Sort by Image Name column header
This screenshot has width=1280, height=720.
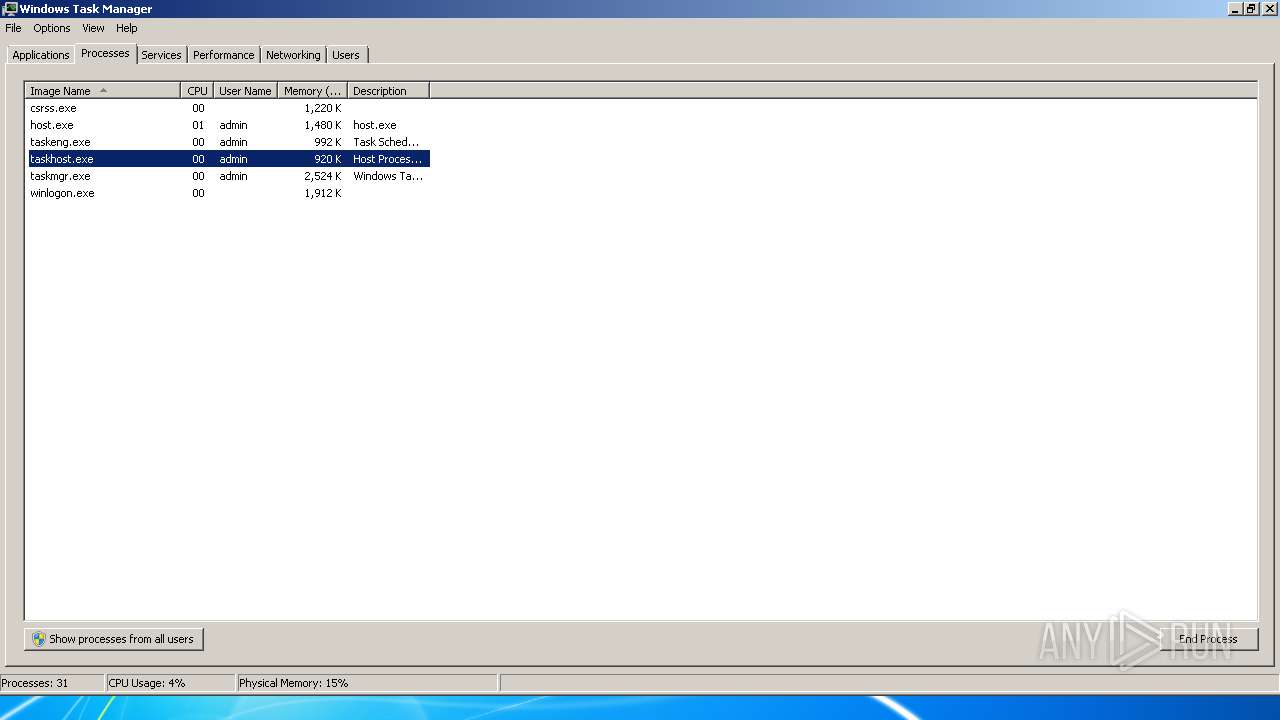(103, 91)
